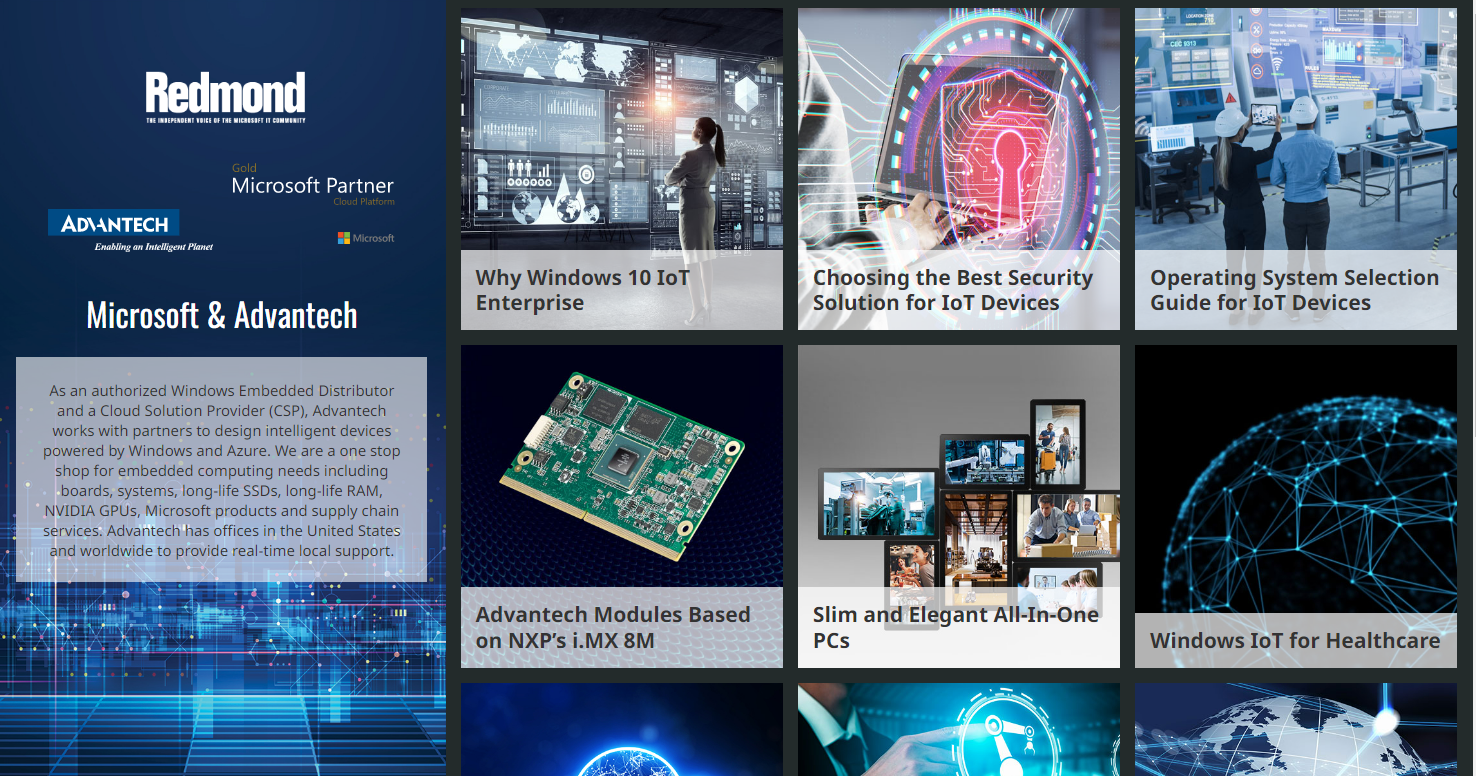The width and height of the screenshot is (1476, 776).
Task: Click the Advantech logo in the sidebar
Action: (x=130, y=230)
